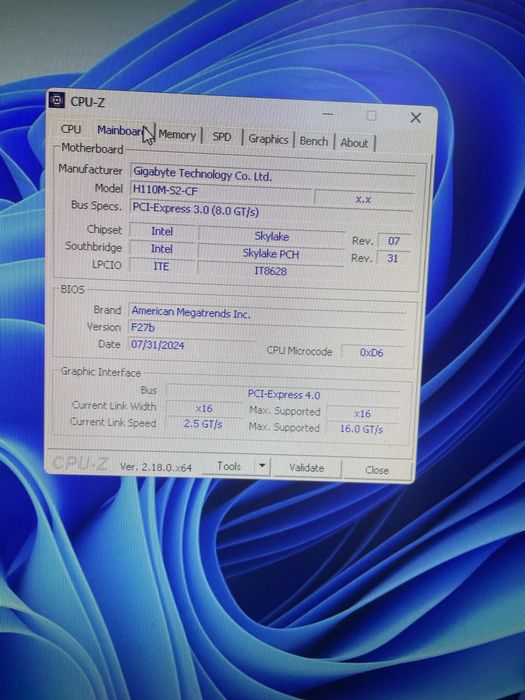Open the Memory tab
The image size is (525, 700).
tap(177, 135)
